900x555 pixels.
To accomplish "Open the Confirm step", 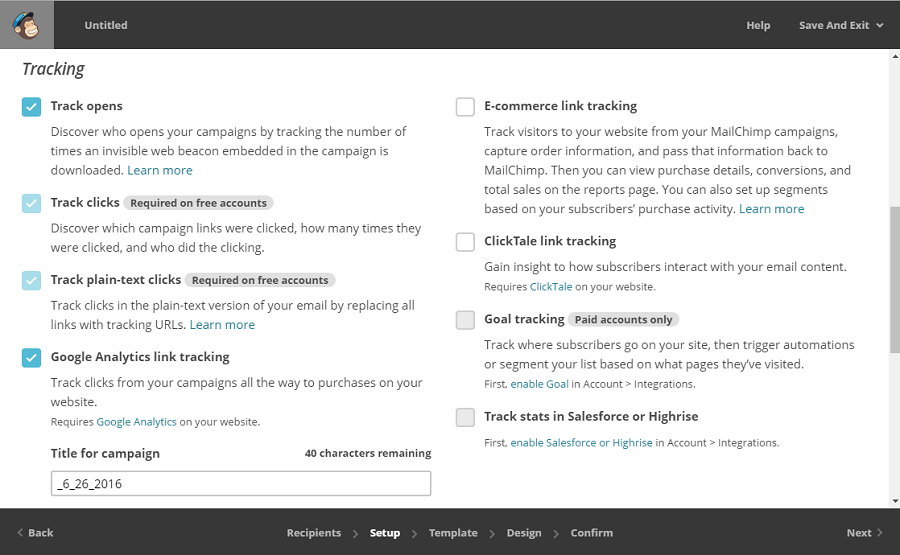I will coord(591,533).
